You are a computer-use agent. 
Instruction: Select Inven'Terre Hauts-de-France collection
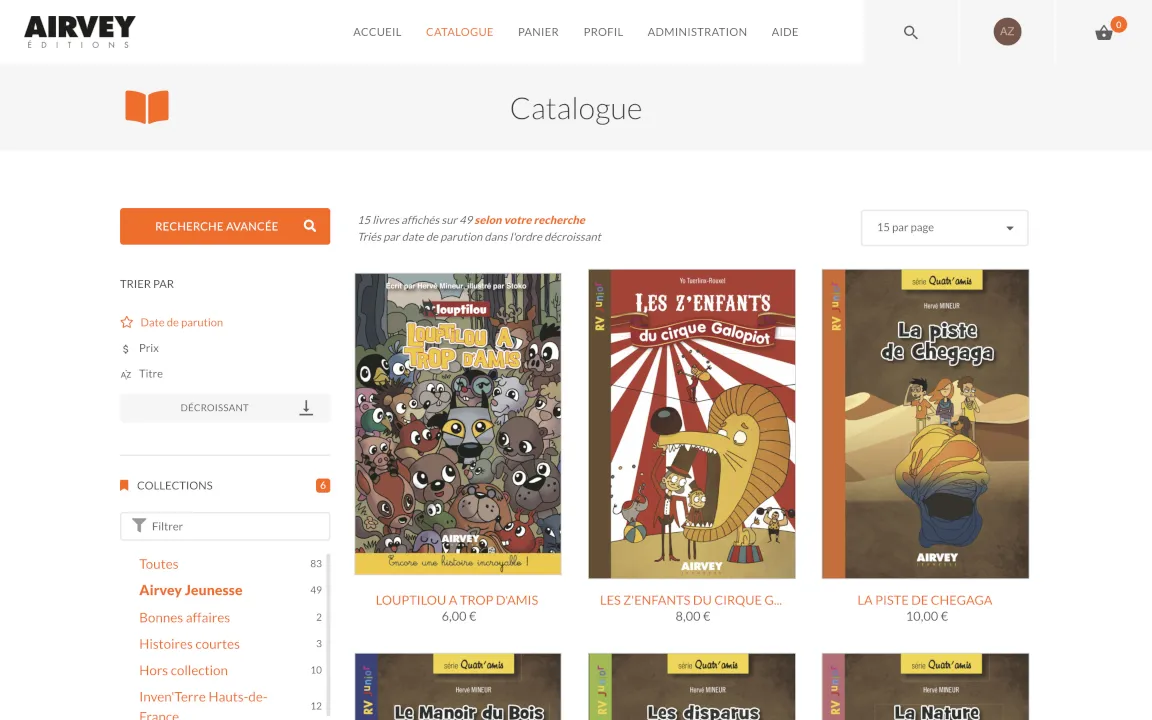203,705
